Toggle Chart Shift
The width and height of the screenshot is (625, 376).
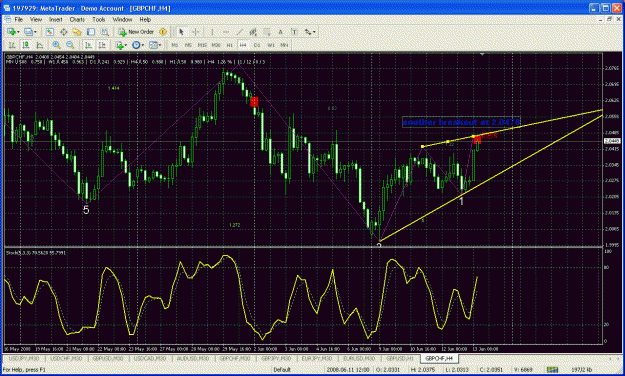point(102,45)
